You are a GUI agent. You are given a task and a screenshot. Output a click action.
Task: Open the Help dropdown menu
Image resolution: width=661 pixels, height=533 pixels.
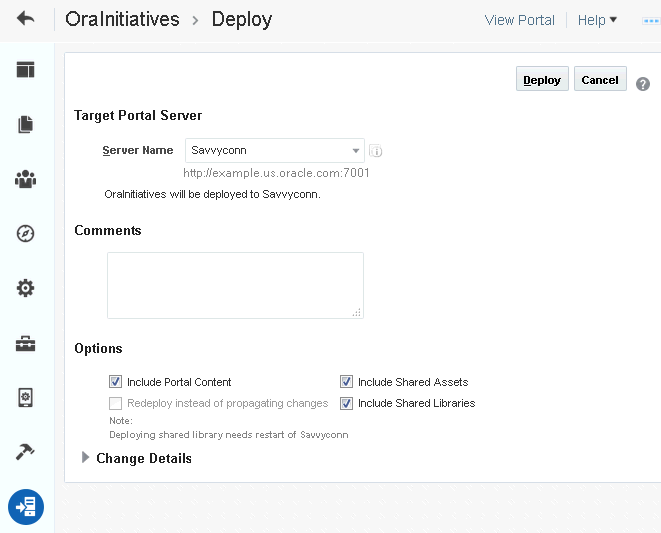coord(597,20)
